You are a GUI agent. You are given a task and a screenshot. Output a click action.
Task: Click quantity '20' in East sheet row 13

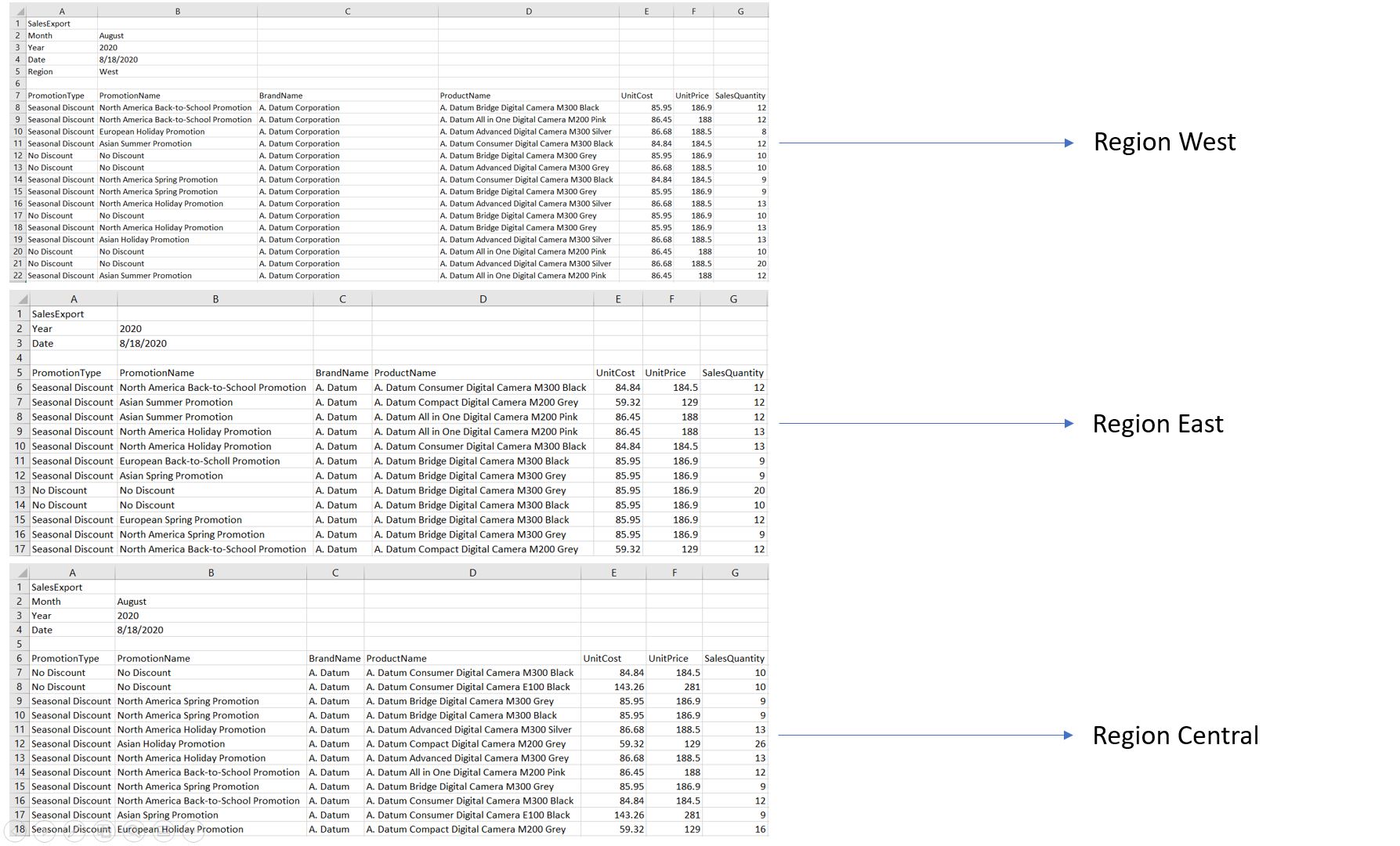point(759,490)
